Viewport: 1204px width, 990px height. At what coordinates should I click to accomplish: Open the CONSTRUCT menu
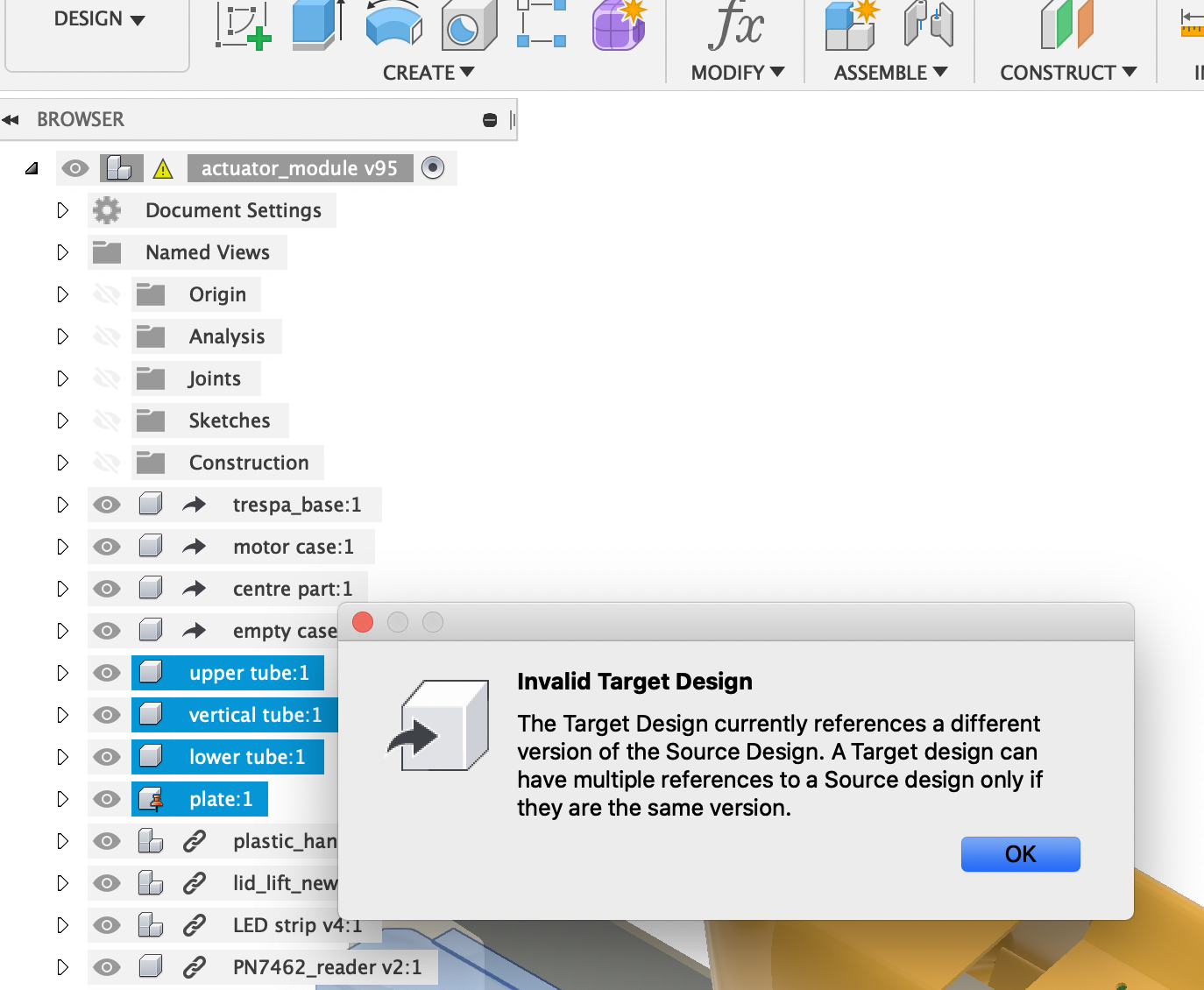[1068, 73]
